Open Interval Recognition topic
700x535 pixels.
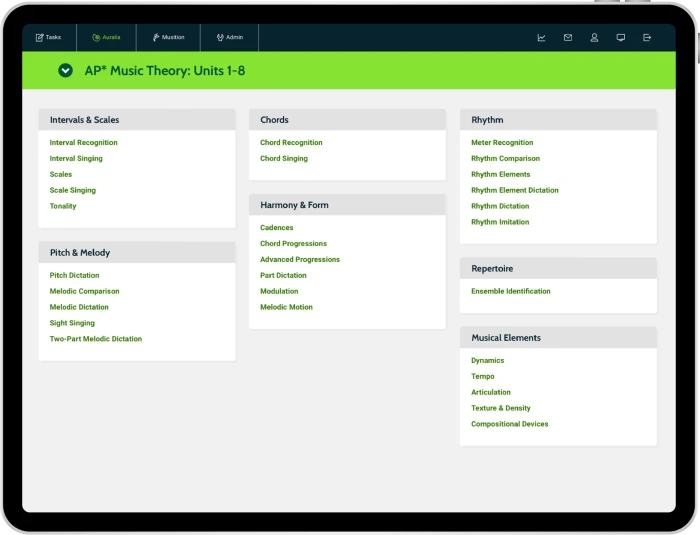[83, 143]
